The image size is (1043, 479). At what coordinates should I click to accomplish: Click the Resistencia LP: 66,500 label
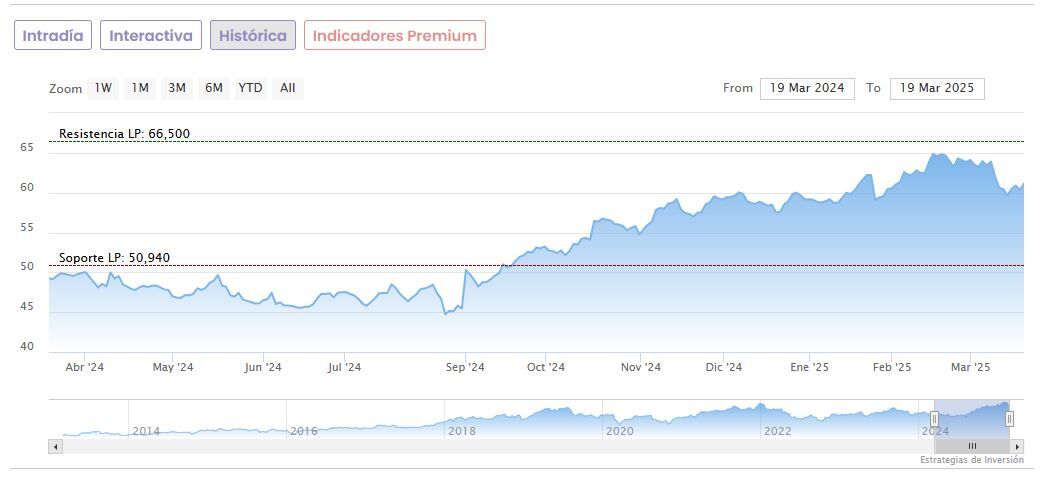(124, 133)
